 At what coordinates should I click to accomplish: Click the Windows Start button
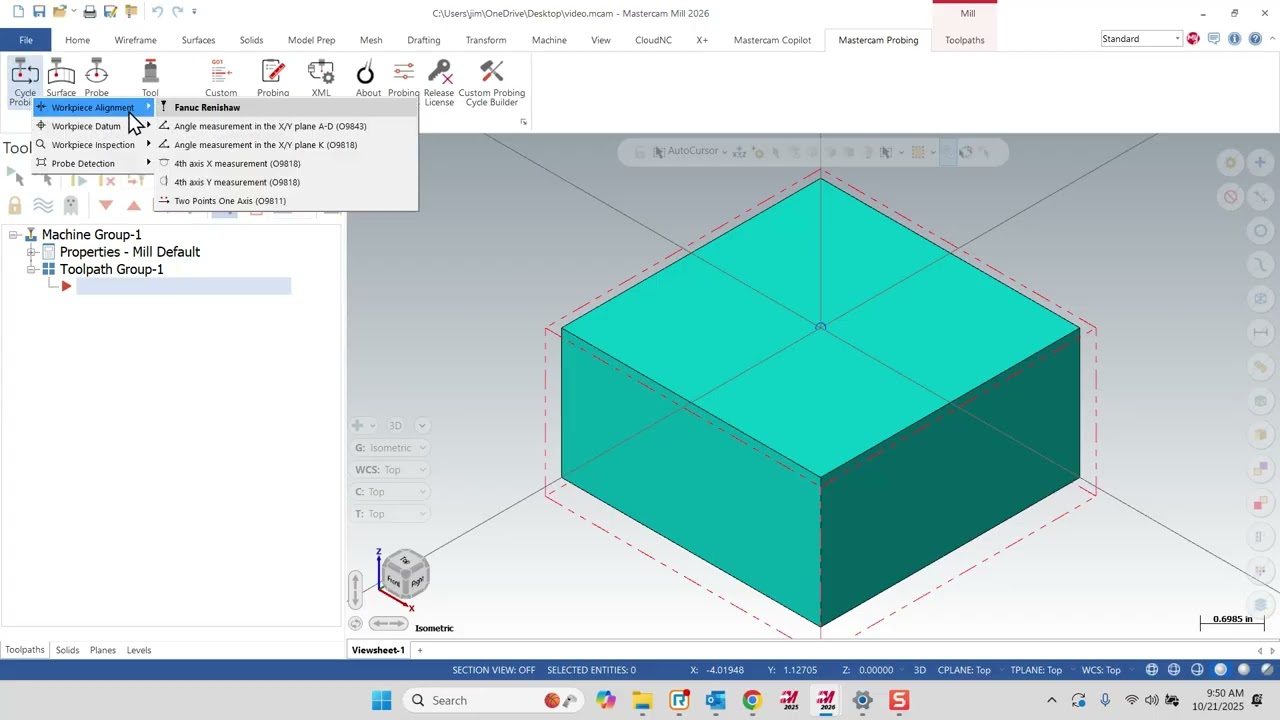381,700
